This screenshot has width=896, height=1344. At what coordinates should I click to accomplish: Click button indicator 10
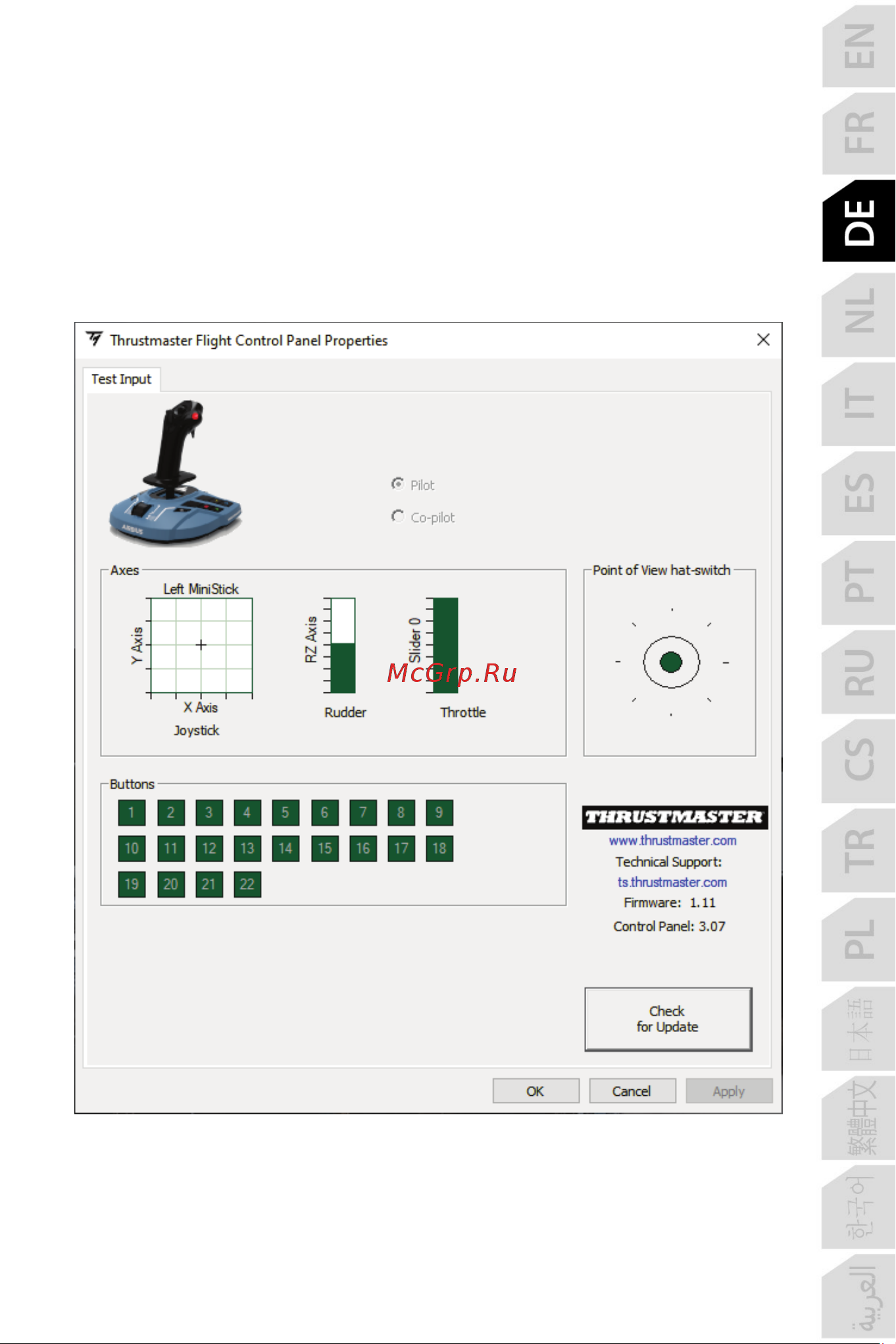(x=132, y=848)
